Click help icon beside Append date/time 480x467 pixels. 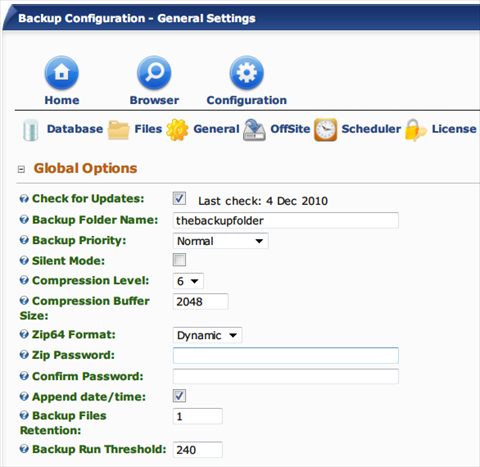[24, 397]
